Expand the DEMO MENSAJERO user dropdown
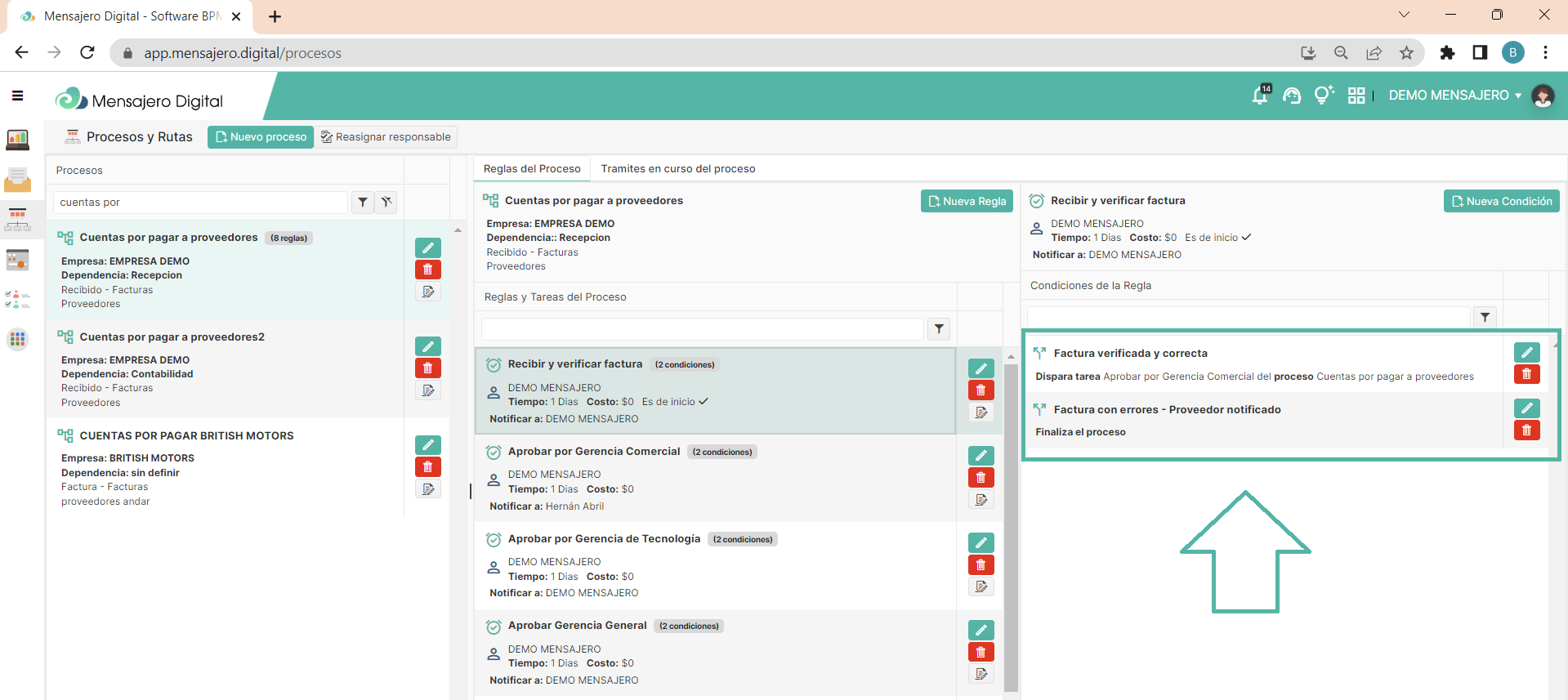The width and height of the screenshot is (1568, 700). tap(1454, 96)
